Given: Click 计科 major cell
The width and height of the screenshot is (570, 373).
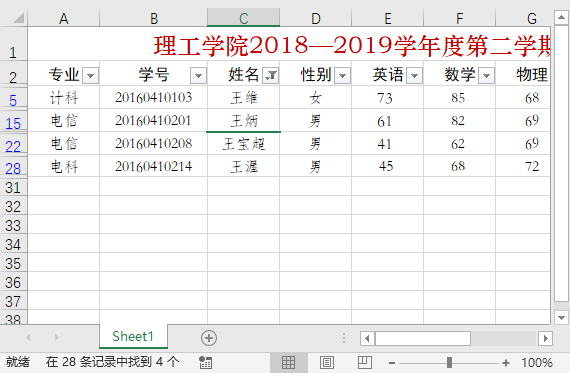Looking at the screenshot, I should 64,97.
